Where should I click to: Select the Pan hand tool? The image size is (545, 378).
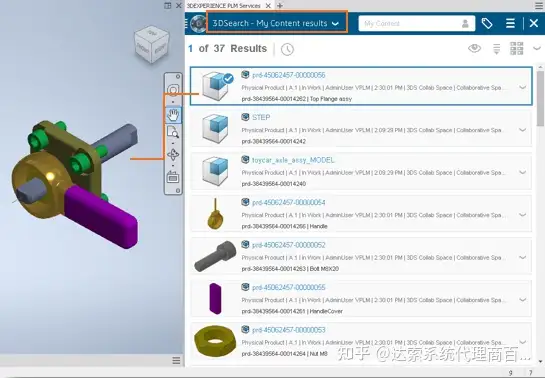click(x=173, y=114)
